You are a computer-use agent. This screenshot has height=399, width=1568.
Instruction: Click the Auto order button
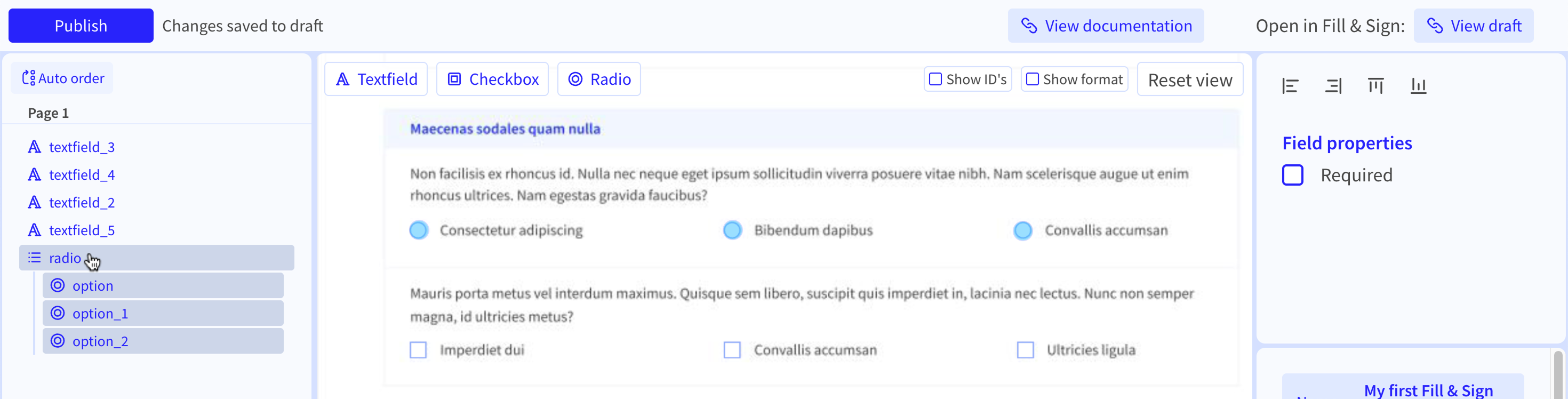tap(62, 78)
